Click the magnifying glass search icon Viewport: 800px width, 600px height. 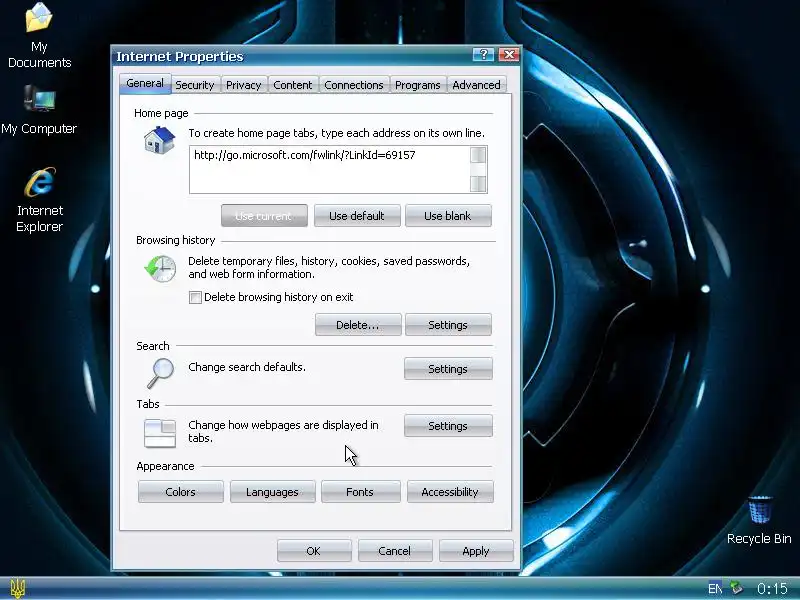click(x=161, y=373)
